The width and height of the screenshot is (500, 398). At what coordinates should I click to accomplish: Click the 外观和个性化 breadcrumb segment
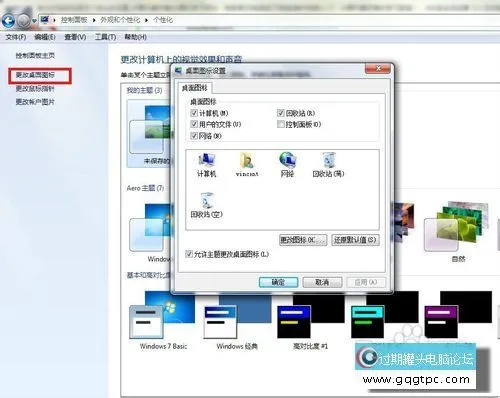click(120, 20)
